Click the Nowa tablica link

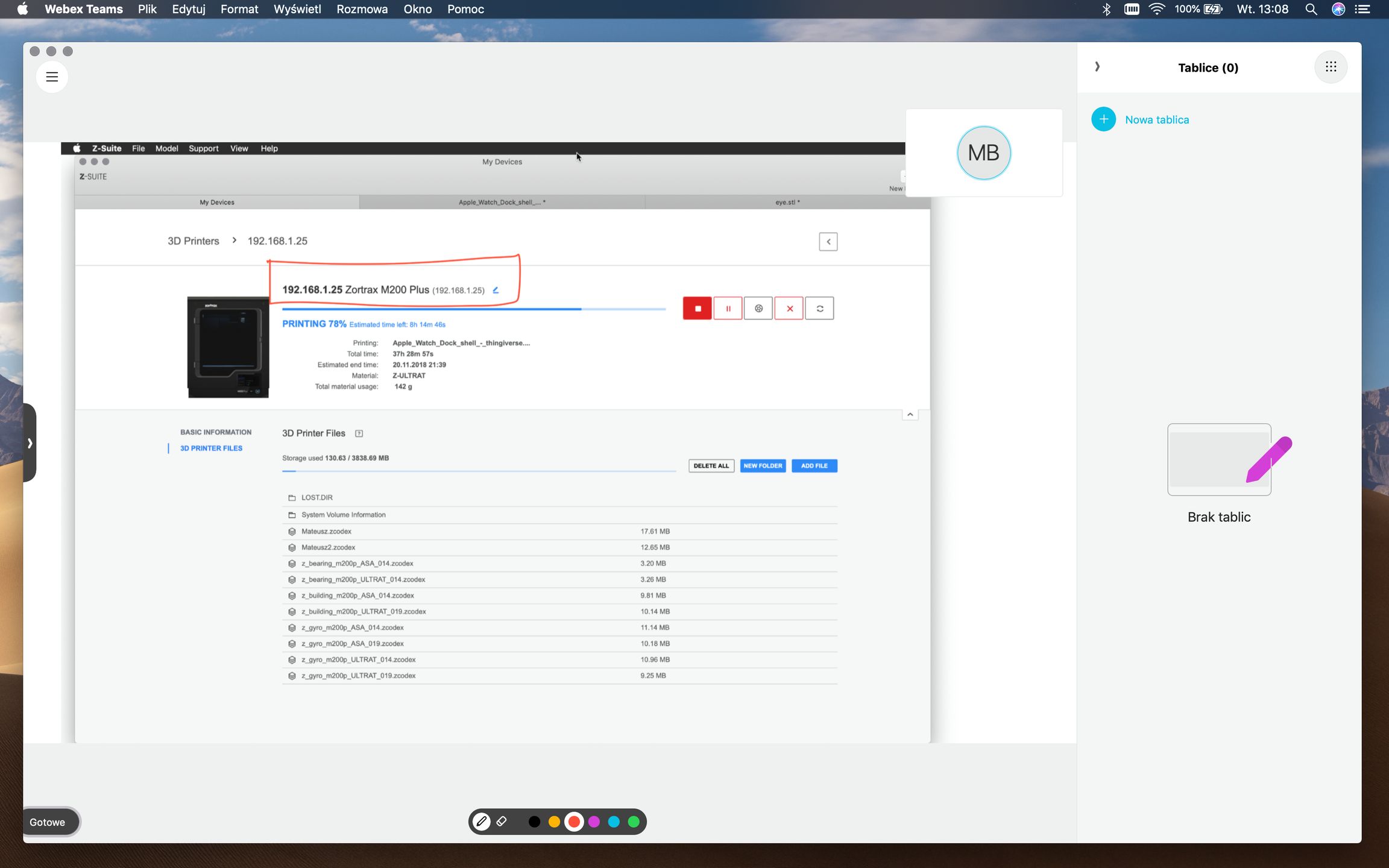point(1156,120)
